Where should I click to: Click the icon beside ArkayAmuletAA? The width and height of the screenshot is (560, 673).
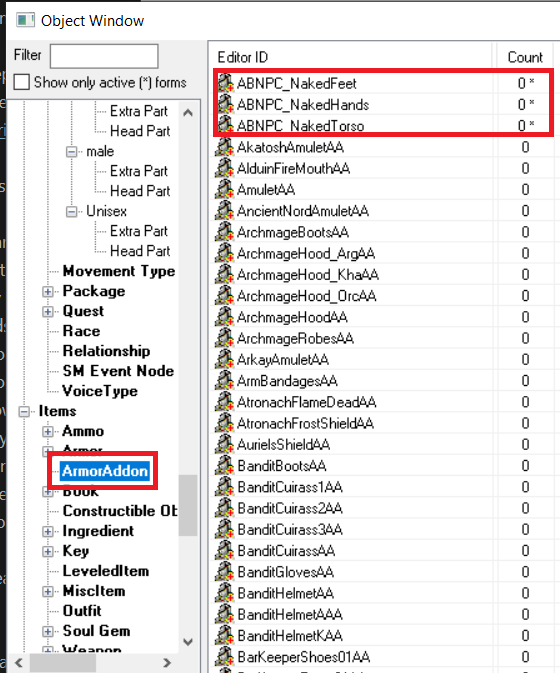click(x=225, y=359)
